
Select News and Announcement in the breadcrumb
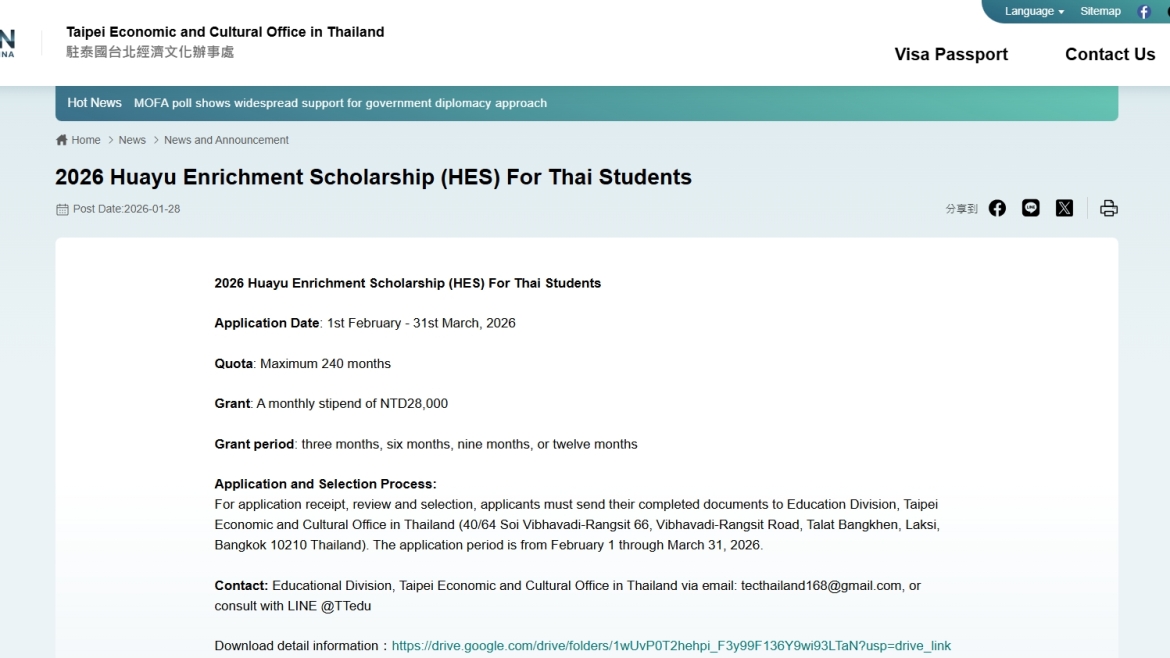226,139
